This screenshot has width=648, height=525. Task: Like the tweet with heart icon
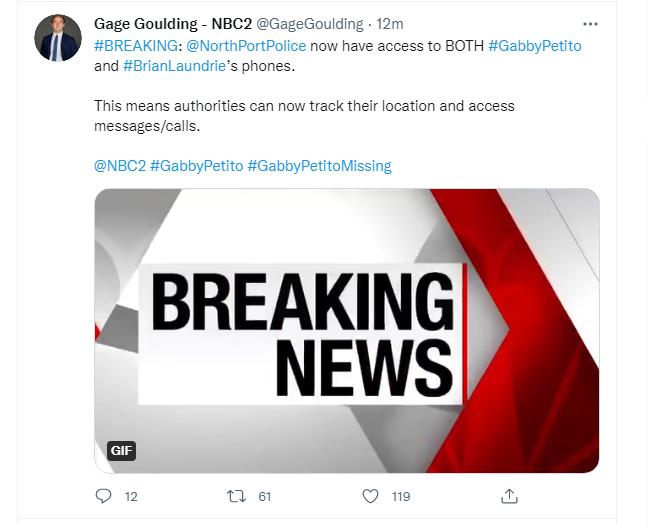pyautogui.click(x=370, y=495)
